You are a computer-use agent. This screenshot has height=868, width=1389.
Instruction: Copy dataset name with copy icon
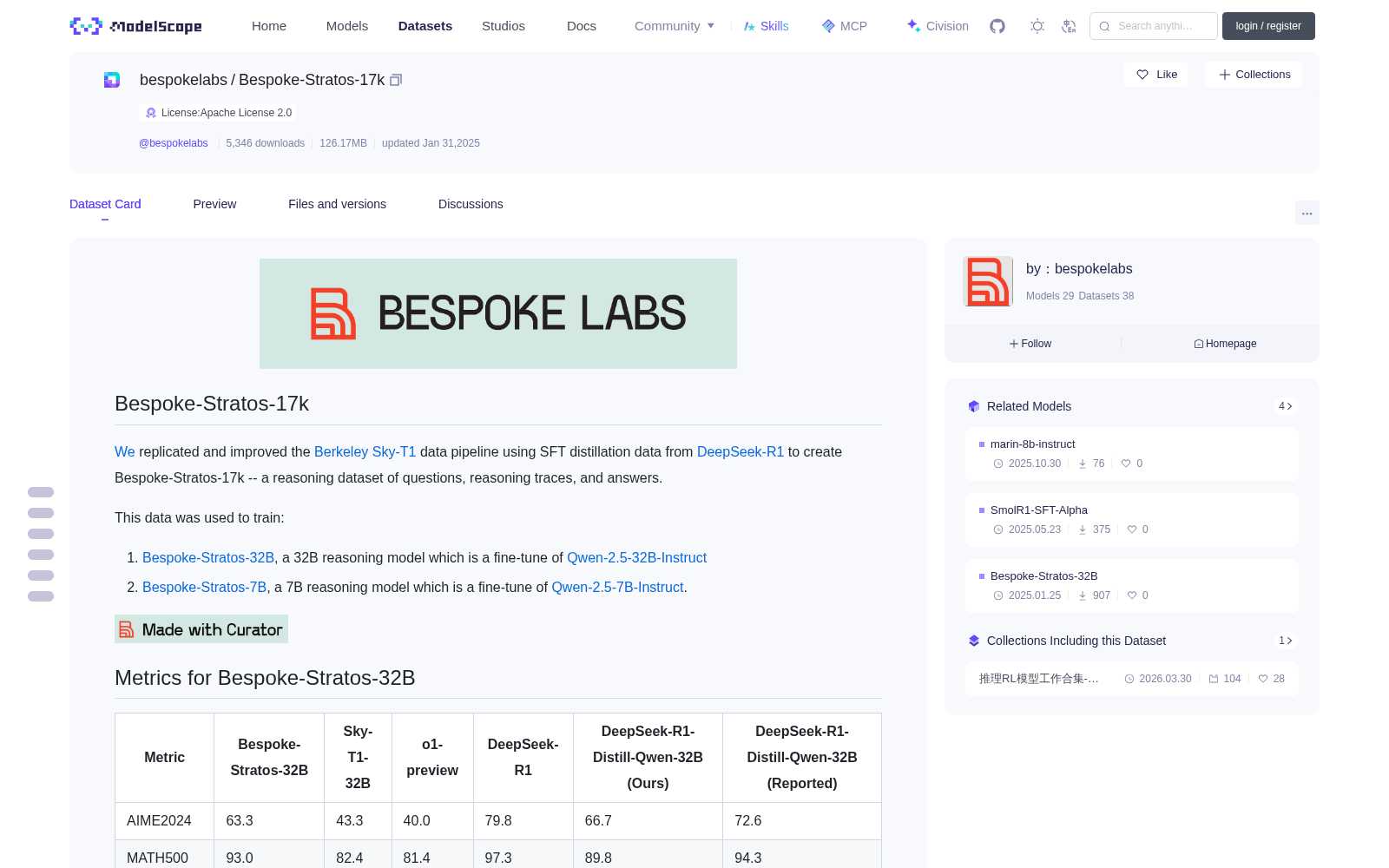coord(396,80)
